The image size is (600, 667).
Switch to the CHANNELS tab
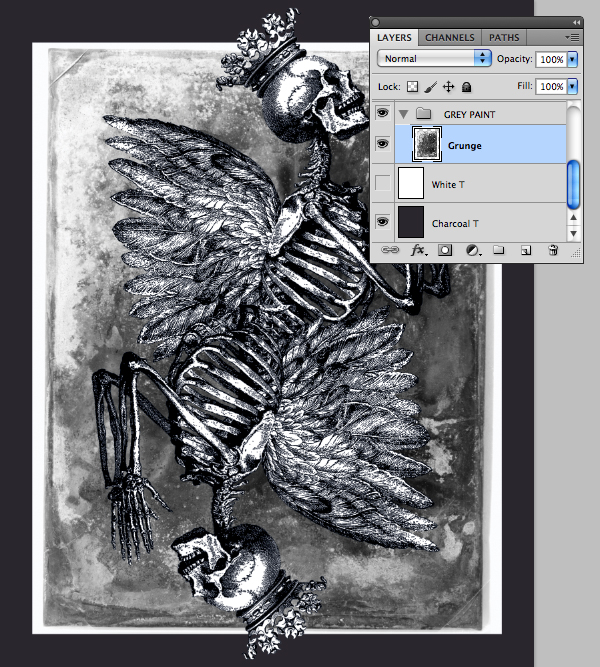(x=450, y=37)
